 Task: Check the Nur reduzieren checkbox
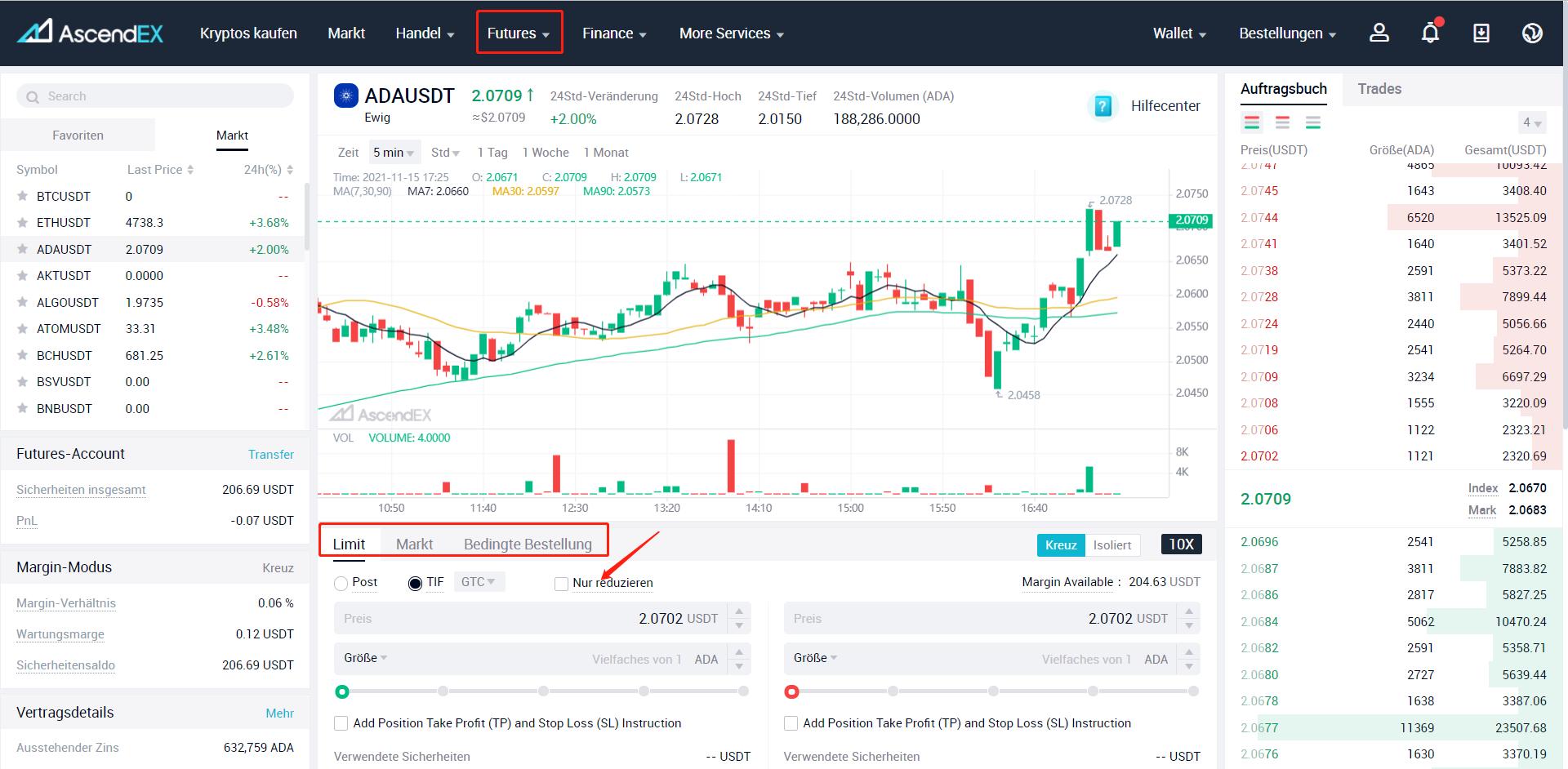coord(561,583)
